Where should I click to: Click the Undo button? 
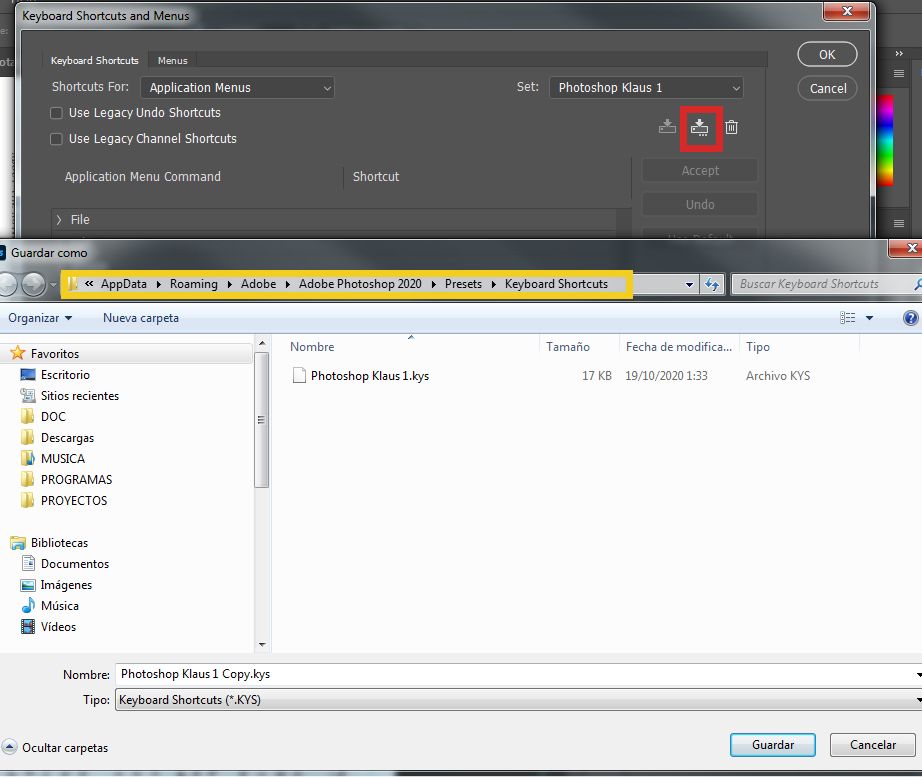pyautogui.click(x=700, y=205)
